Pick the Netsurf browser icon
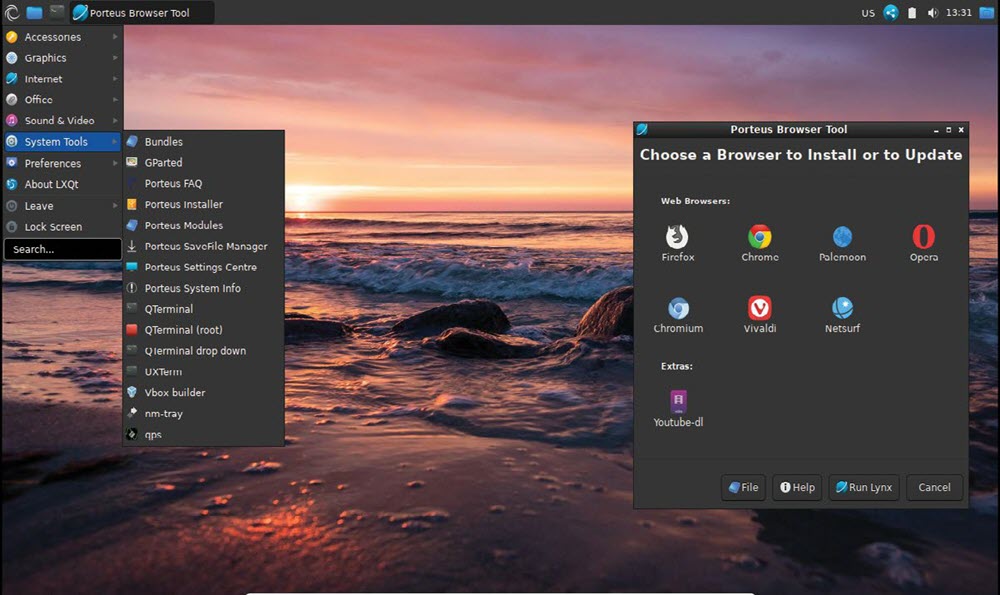The height and width of the screenshot is (595, 1000). (842, 309)
